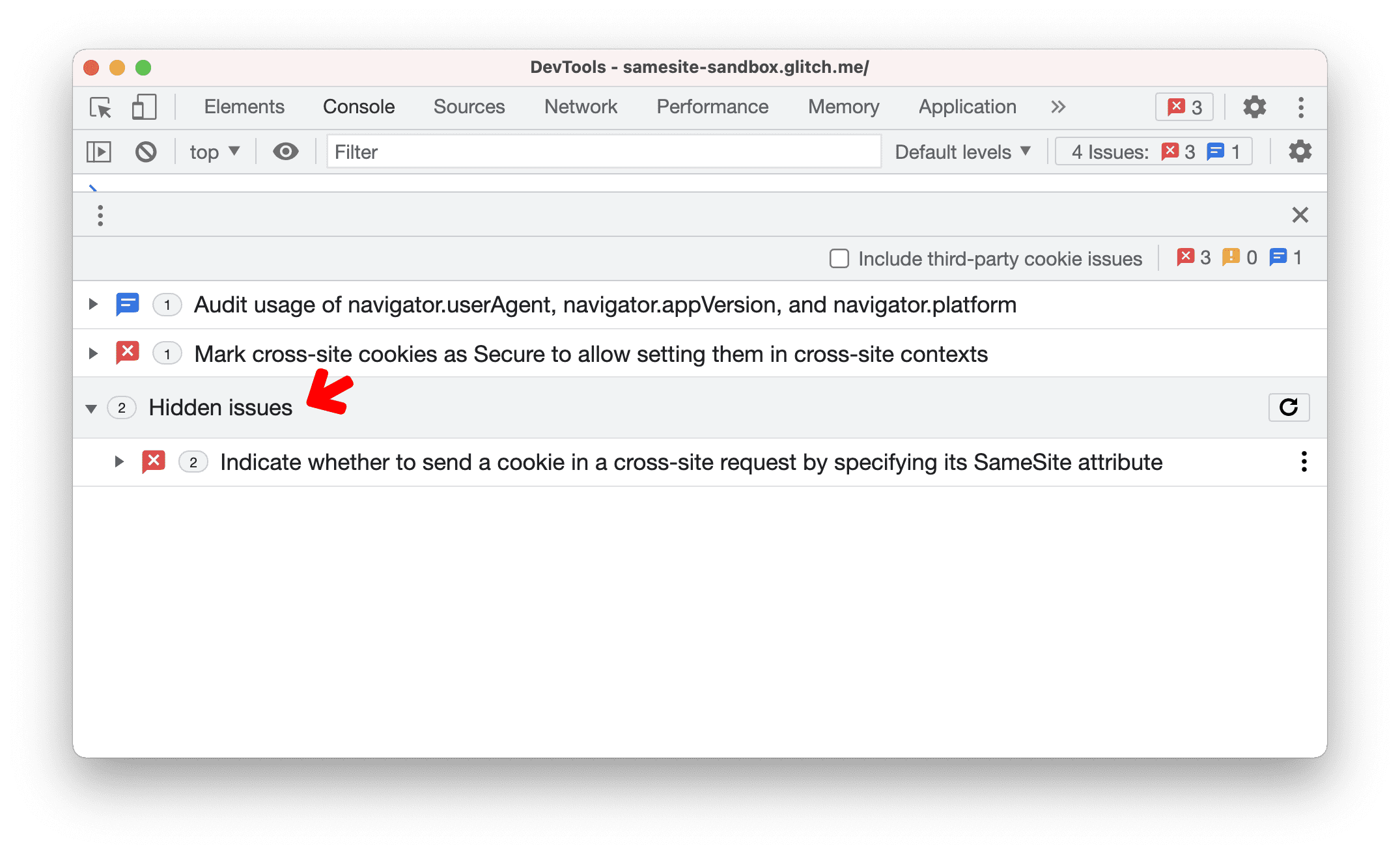Click the Application tab
1400x854 pixels.
click(x=965, y=107)
